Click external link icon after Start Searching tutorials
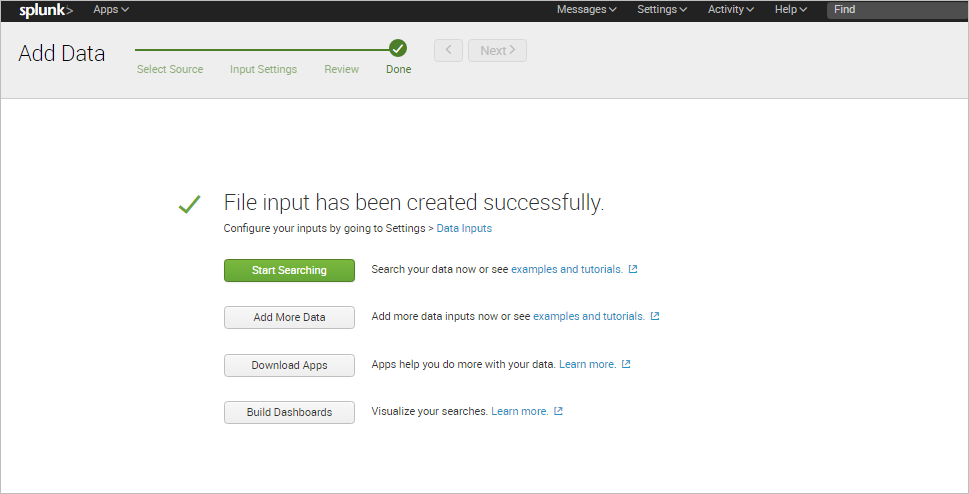 tap(633, 270)
